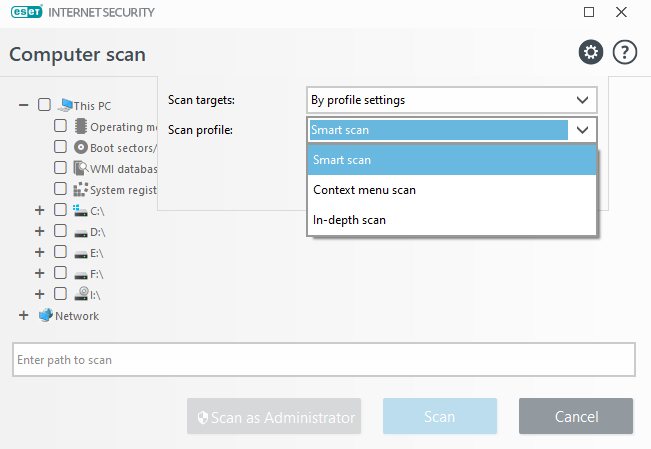This screenshot has width=651, height=449.
Task: Collapse the This PC tree node
Action: tap(24, 105)
